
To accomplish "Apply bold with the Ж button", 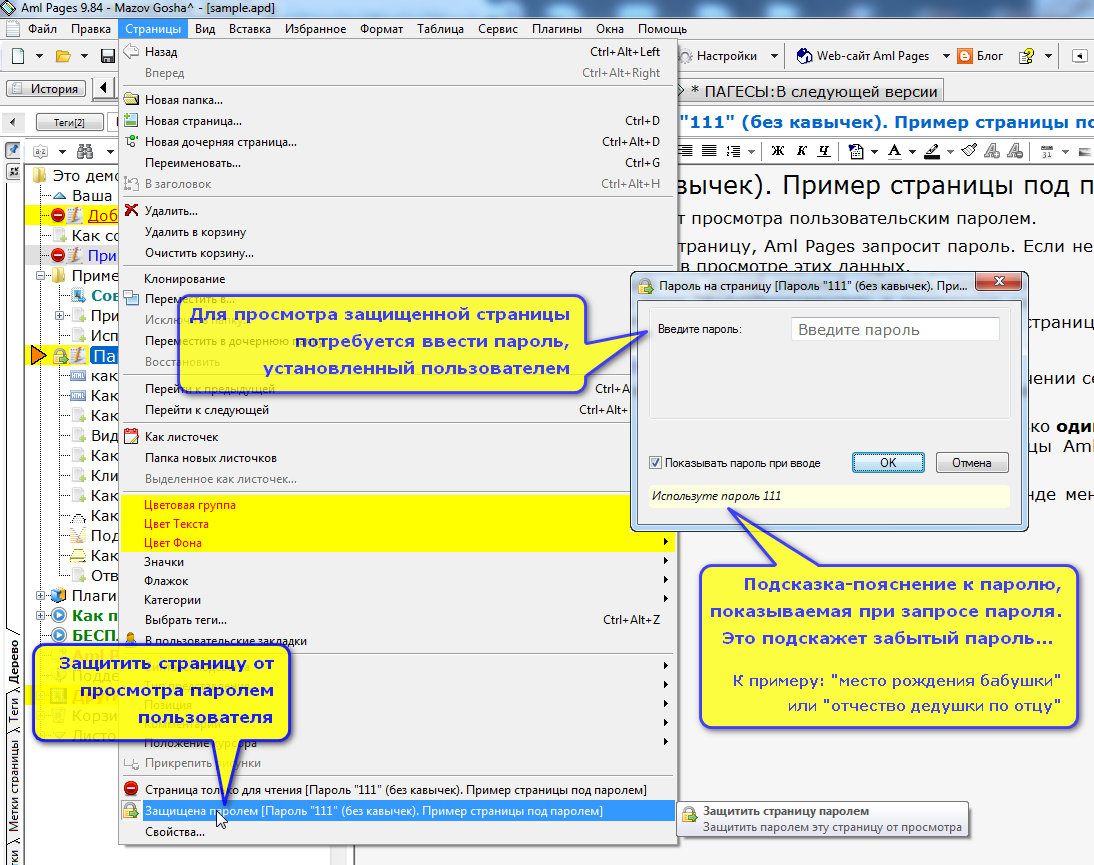I will 778,151.
